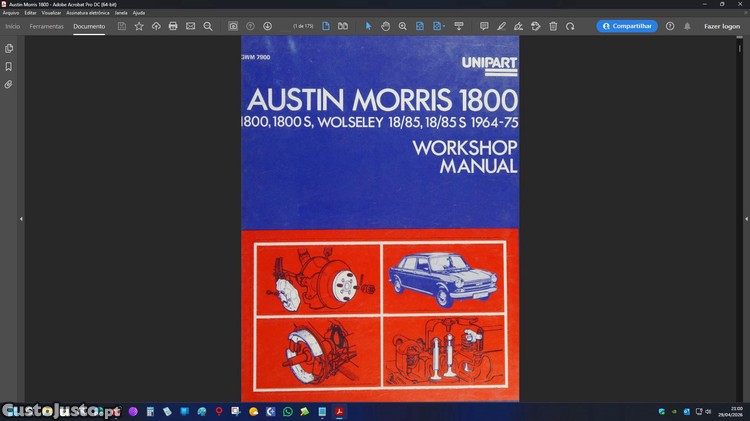Click the Compartilhar button
Image resolution: width=750 pixels, height=421 pixels.
pyautogui.click(x=627, y=26)
